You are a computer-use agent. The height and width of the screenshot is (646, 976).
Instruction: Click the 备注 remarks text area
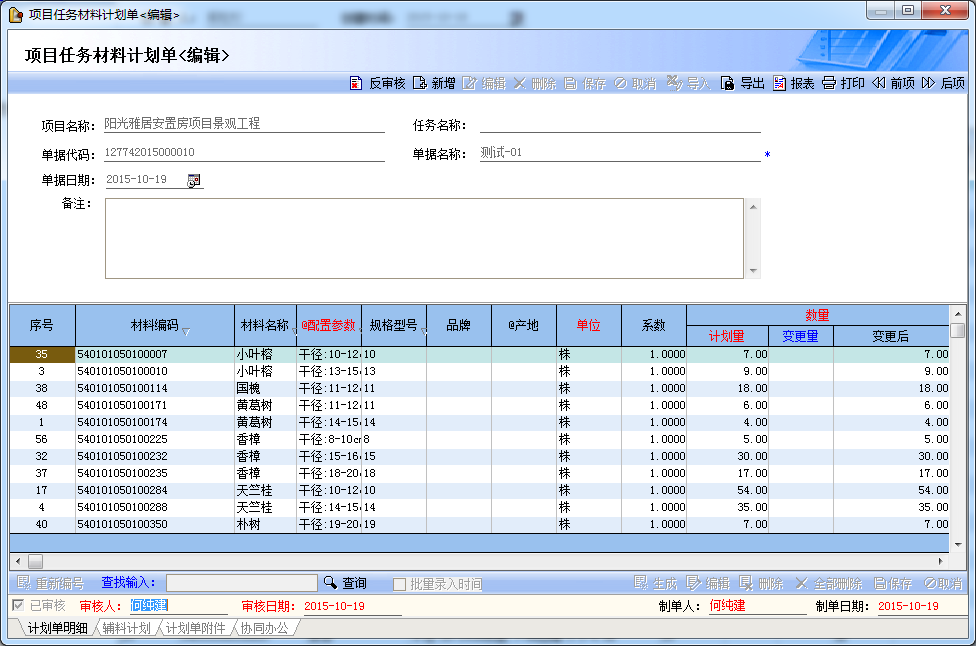(424, 238)
